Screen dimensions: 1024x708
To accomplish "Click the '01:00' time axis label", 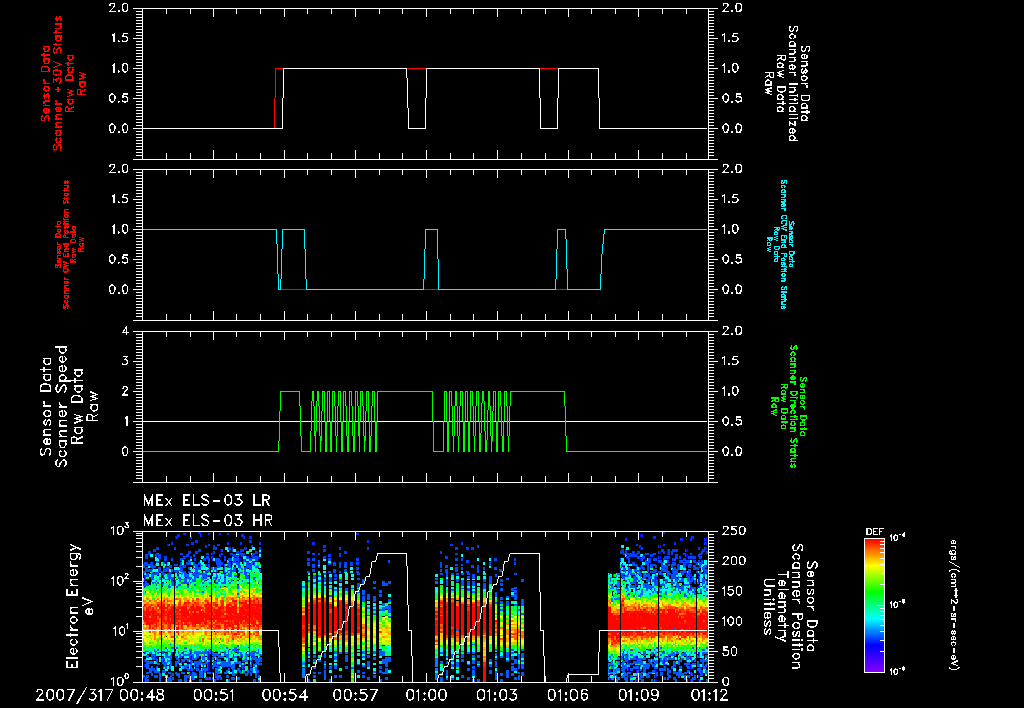I will click(426, 695).
